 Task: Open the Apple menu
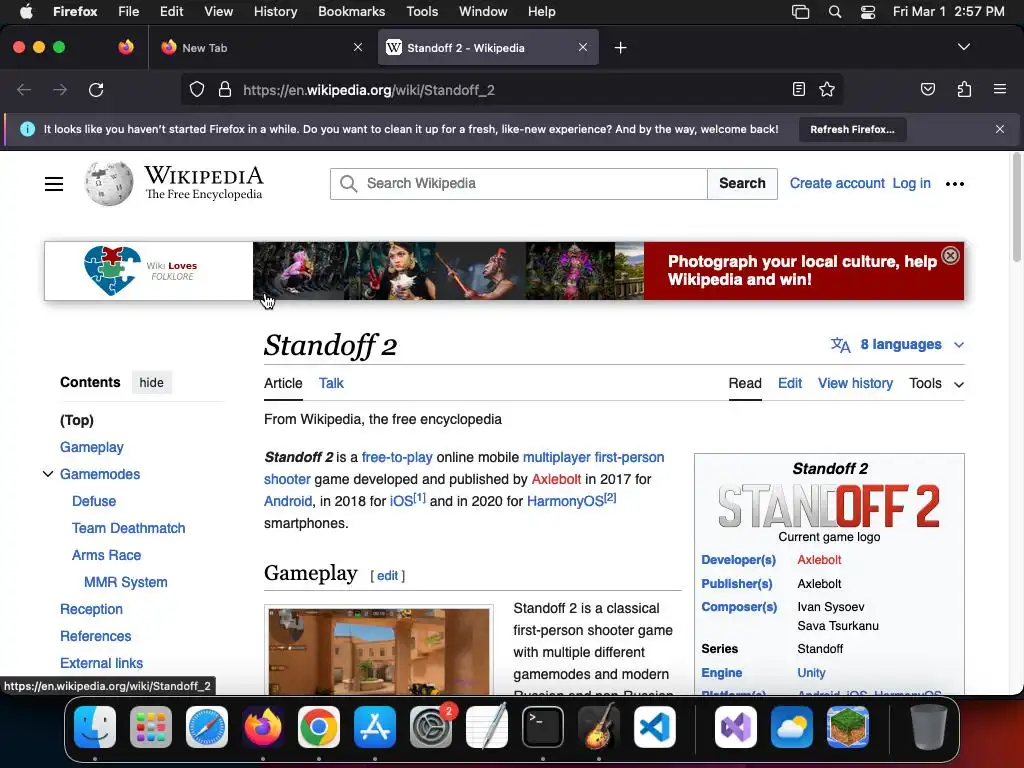[26, 12]
